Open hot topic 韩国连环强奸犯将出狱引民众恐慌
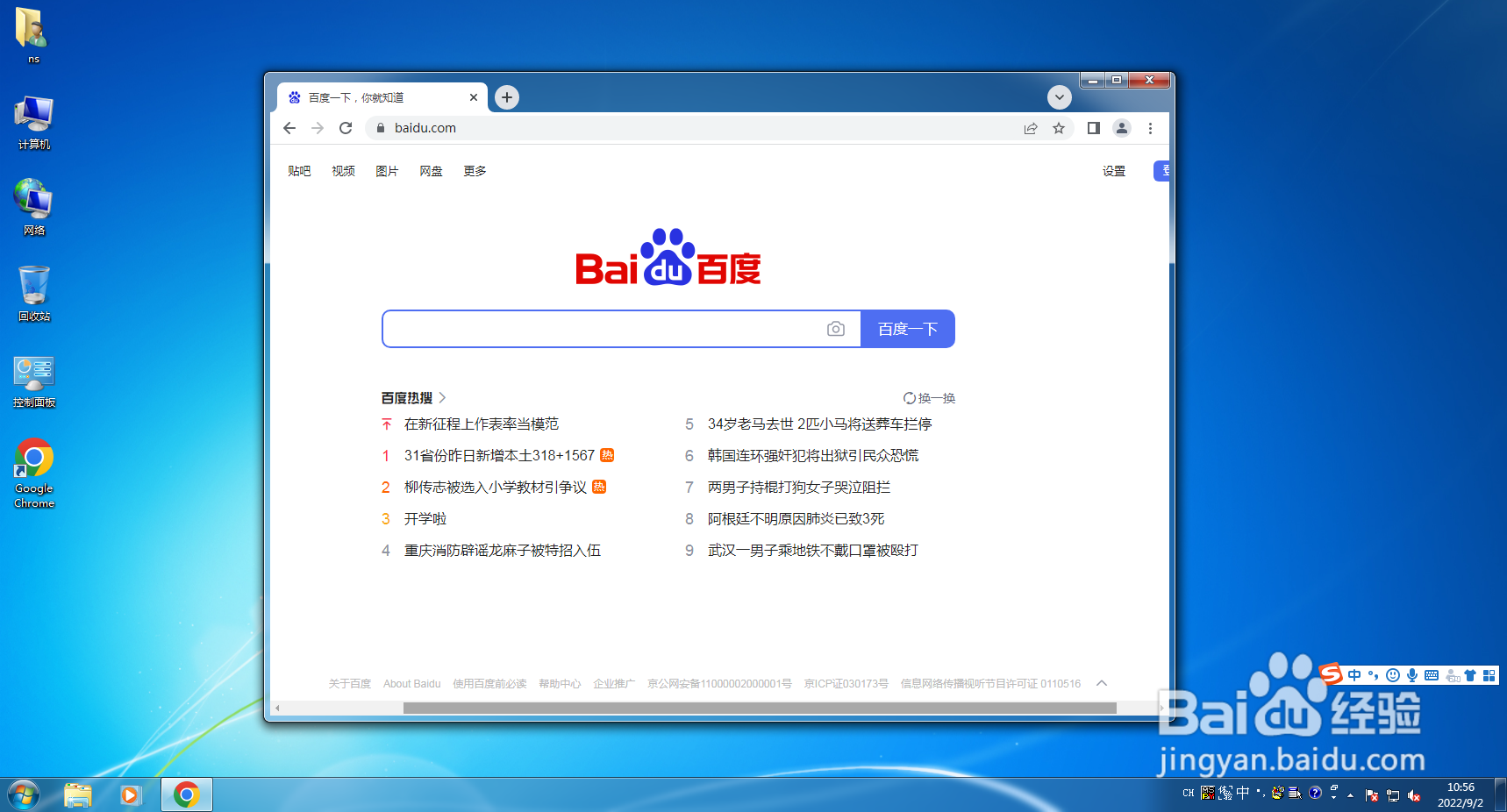Image resolution: width=1507 pixels, height=812 pixels. 813,456
